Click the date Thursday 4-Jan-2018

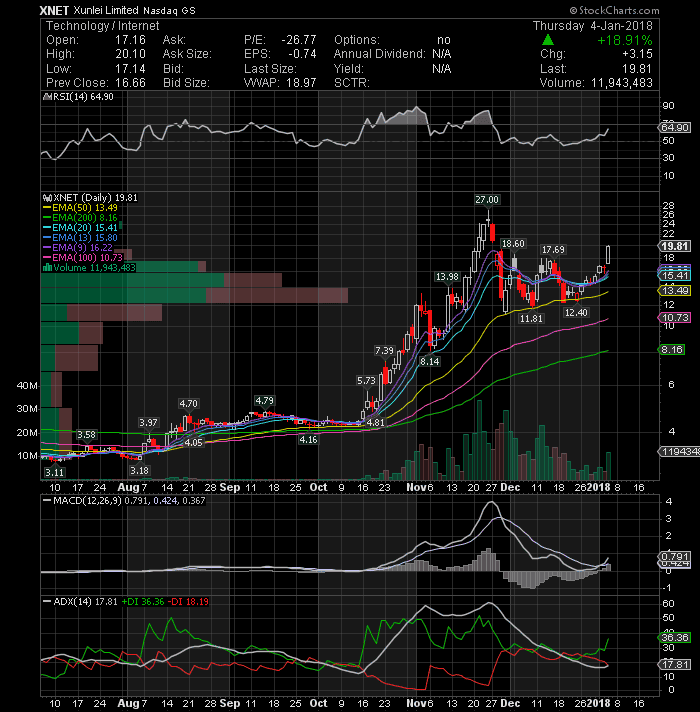(x=592, y=26)
